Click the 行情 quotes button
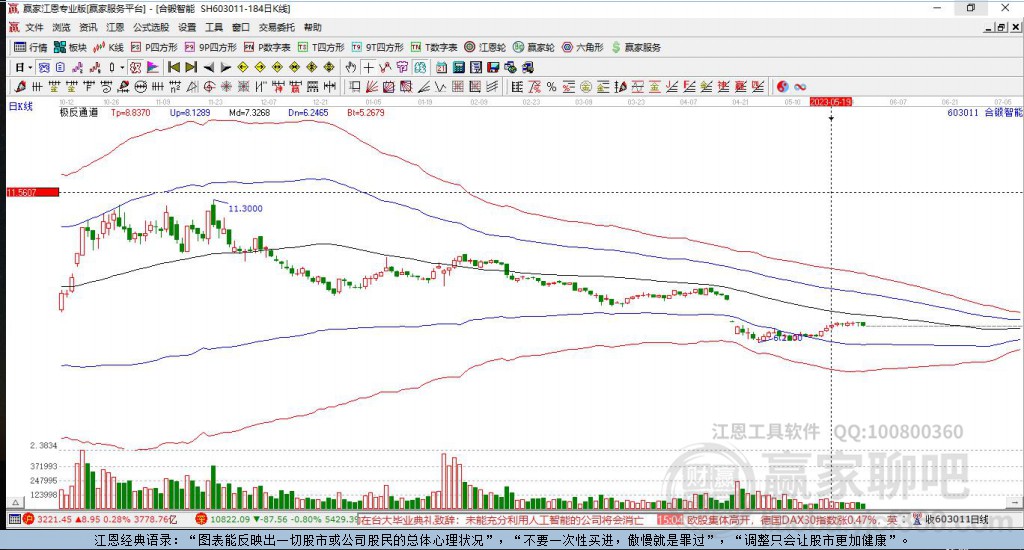The width and height of the screenshot is (1024, 550). [x=31, y=47]
